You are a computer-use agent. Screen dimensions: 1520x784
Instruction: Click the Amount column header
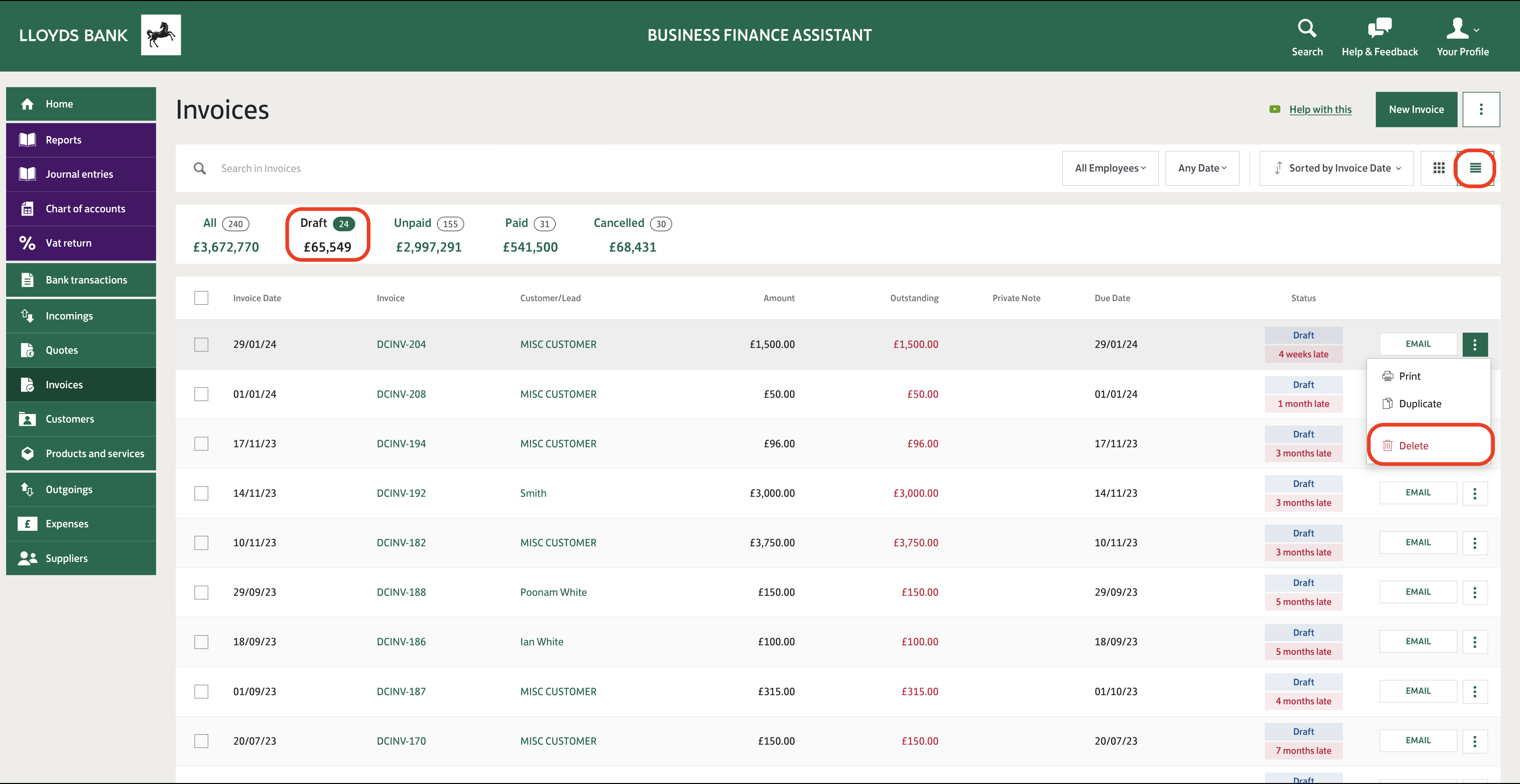click(779, 298)
